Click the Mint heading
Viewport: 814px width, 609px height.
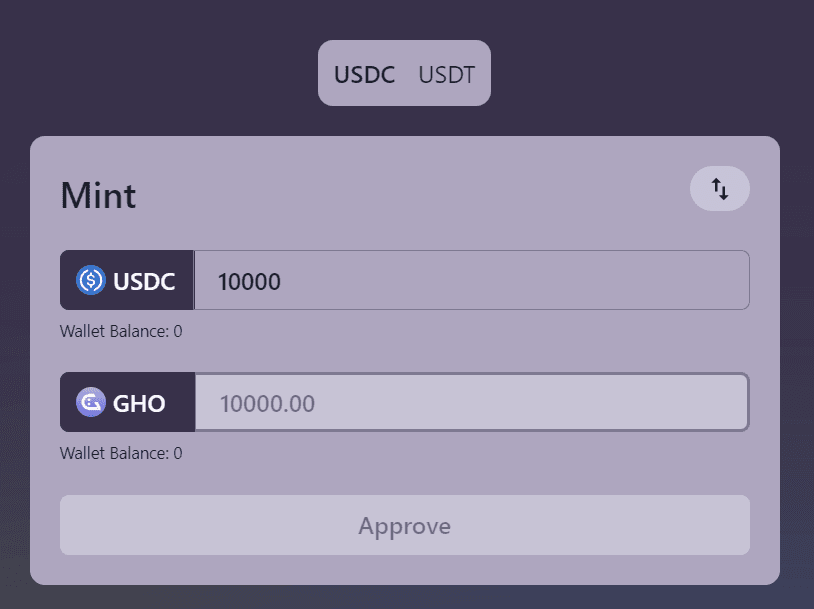(98, 195)
